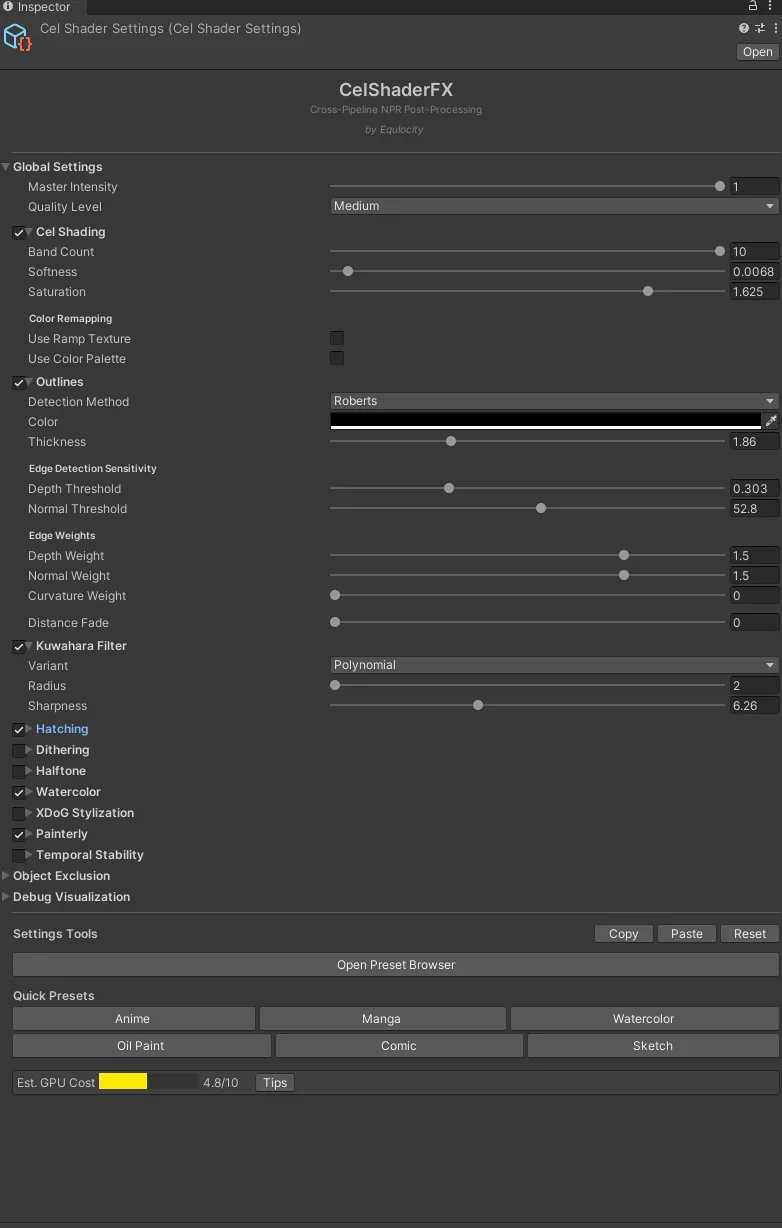Screen dimensions: 782x1228
Task: Open the Quality Level dropdown
Action: pos(554,206)
